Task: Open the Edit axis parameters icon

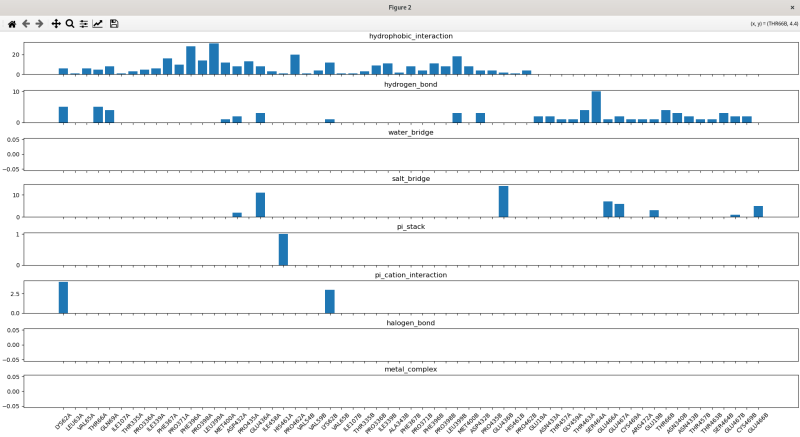Action: (98, 23)
